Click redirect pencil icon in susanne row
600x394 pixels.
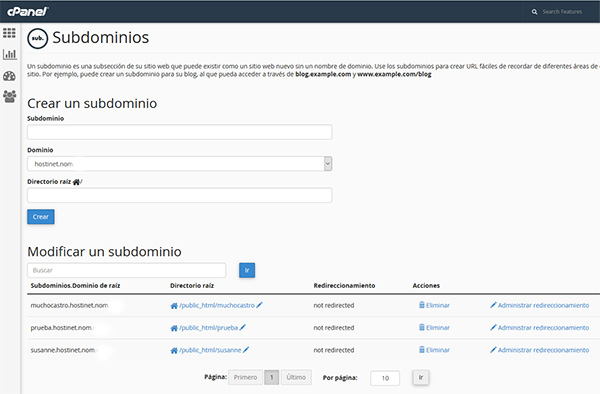[x=493, y=350]
